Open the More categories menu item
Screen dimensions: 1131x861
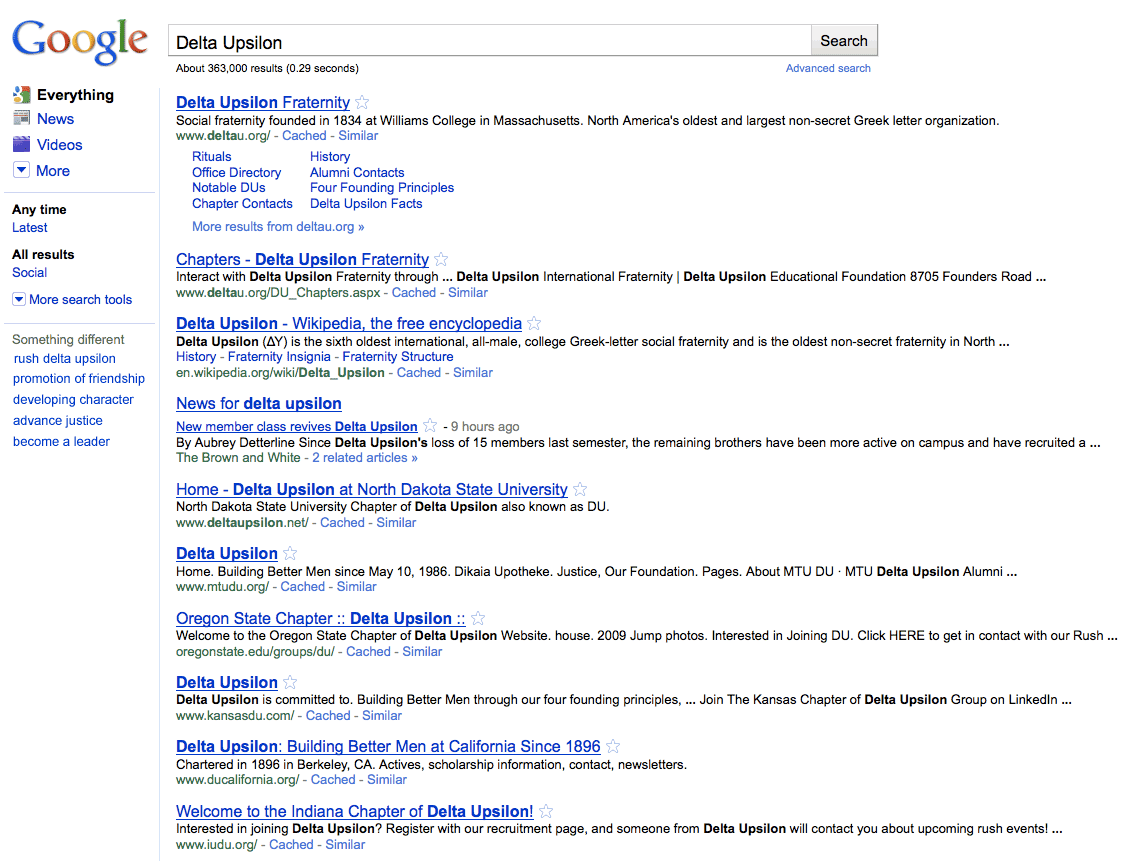[x=53, y=171]
